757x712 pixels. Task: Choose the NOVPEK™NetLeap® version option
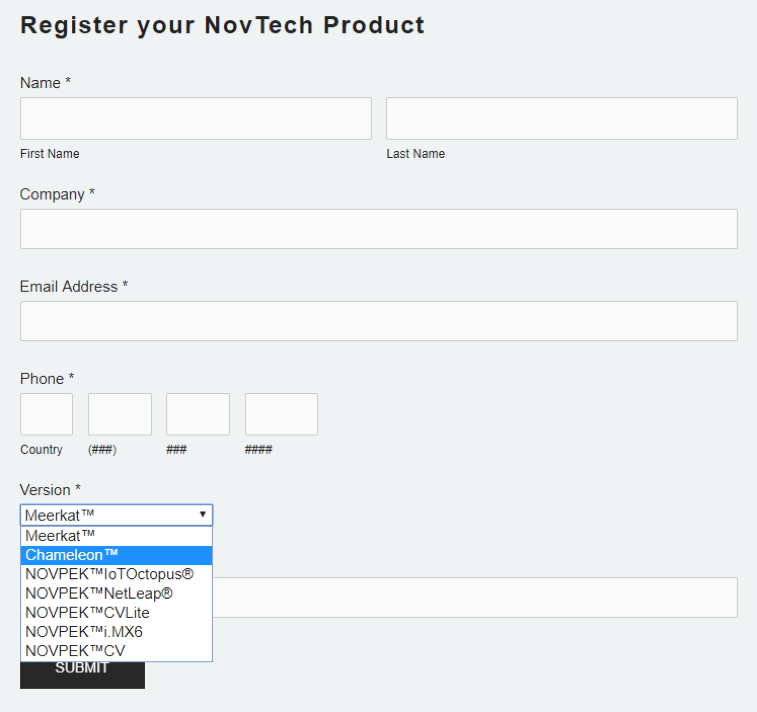coord(116,593)
